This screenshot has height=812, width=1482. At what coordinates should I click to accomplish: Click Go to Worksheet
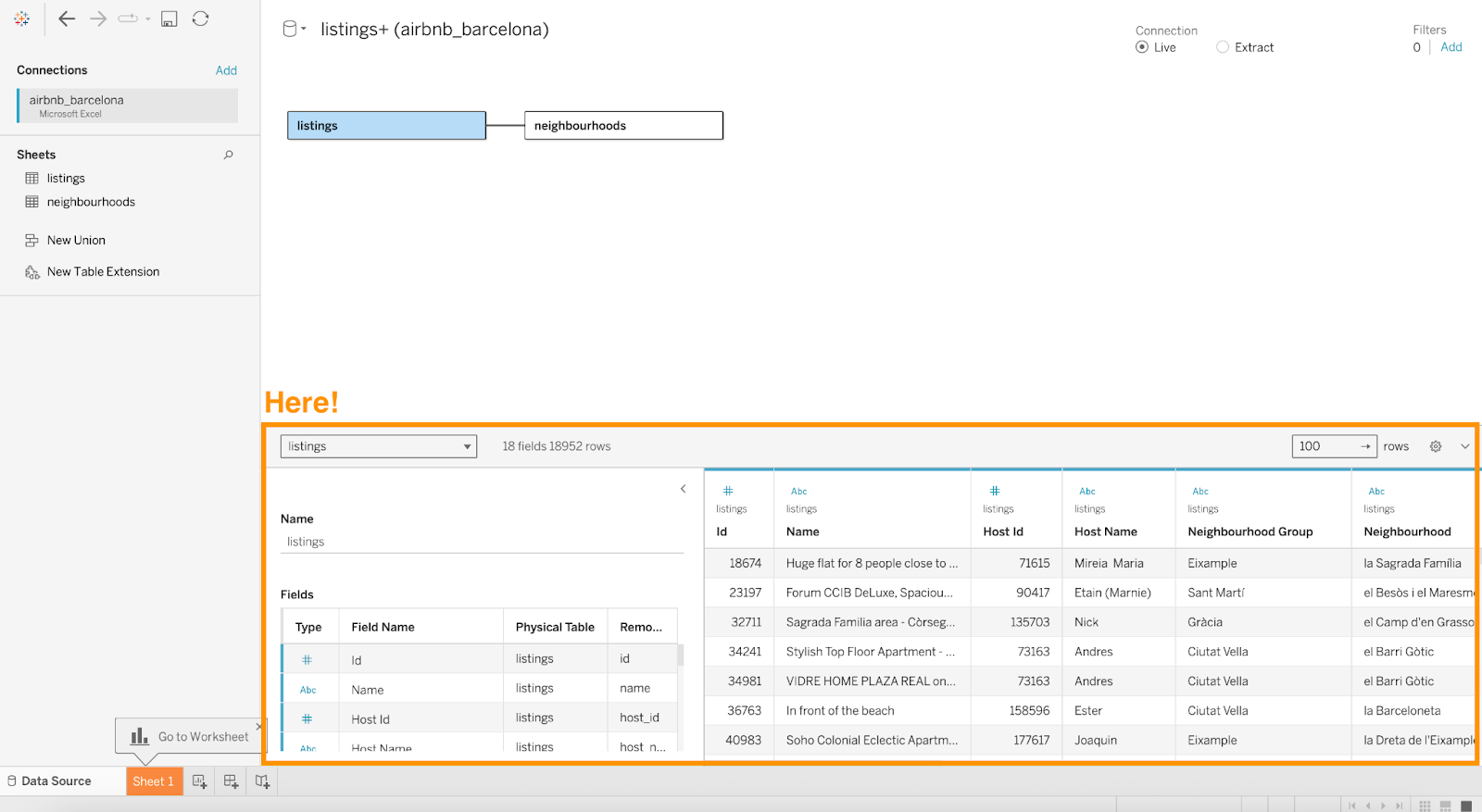pyautogui.click(x=203, y=737)
